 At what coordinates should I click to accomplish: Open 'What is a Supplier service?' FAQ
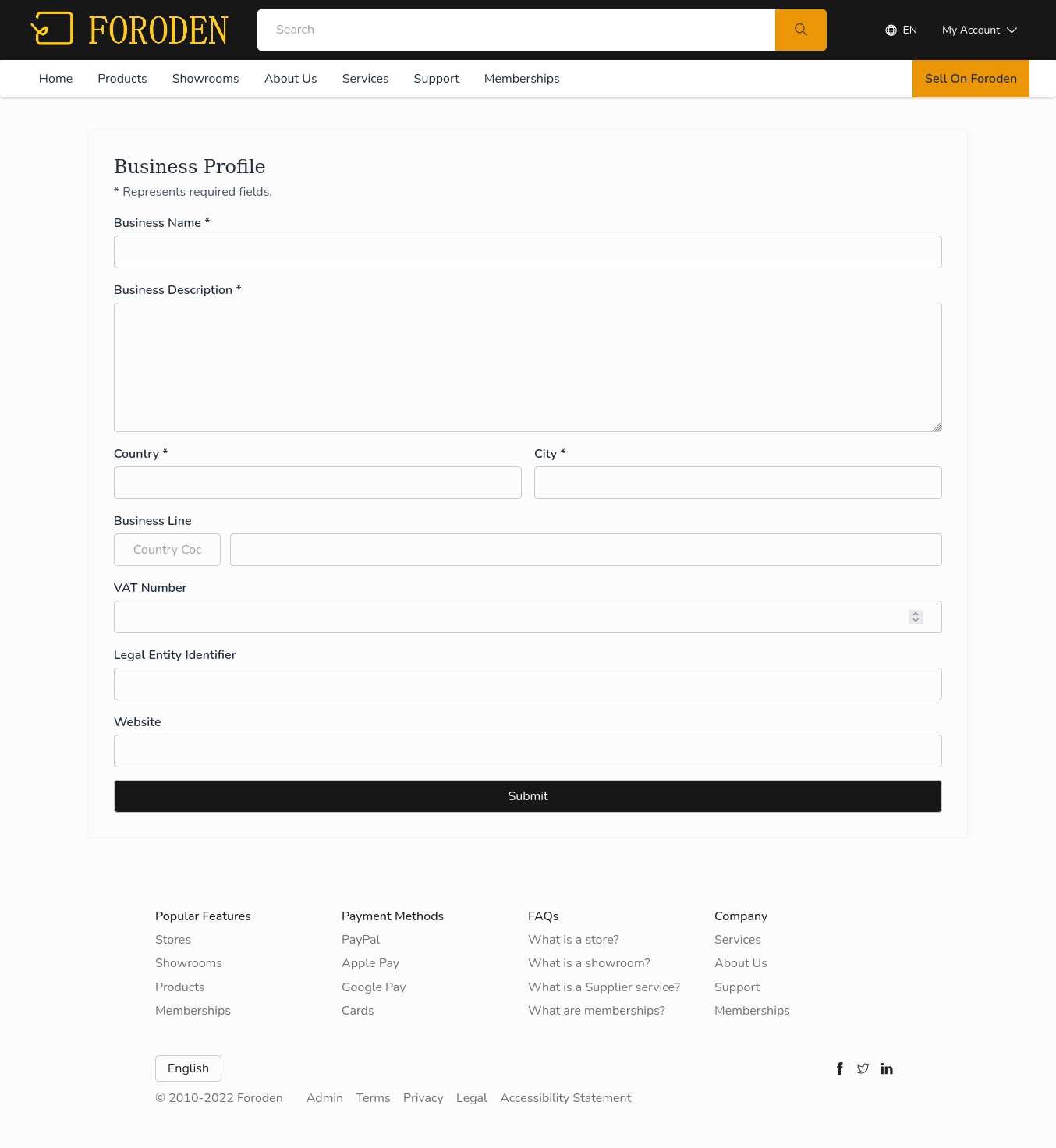(x=604, y=987)
